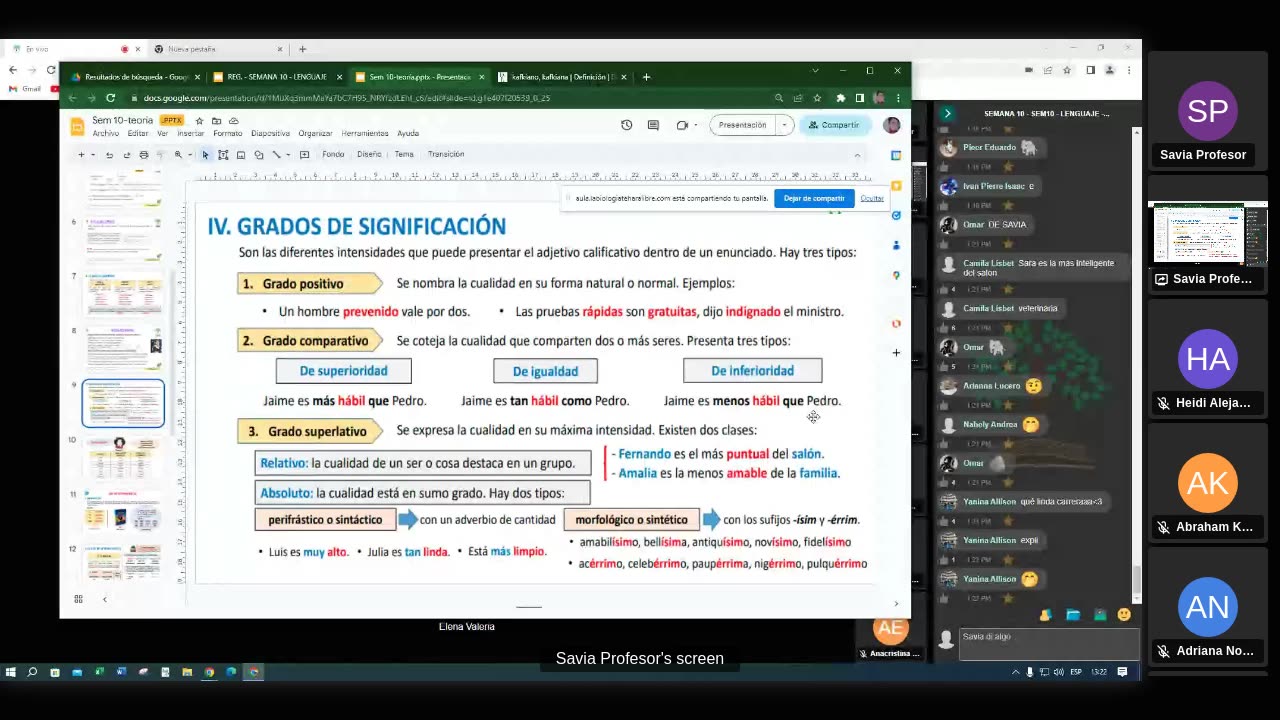Star the Sem 10-teoria document
The width and height of the screenshot is (1280, 720).
coord(200,120)
